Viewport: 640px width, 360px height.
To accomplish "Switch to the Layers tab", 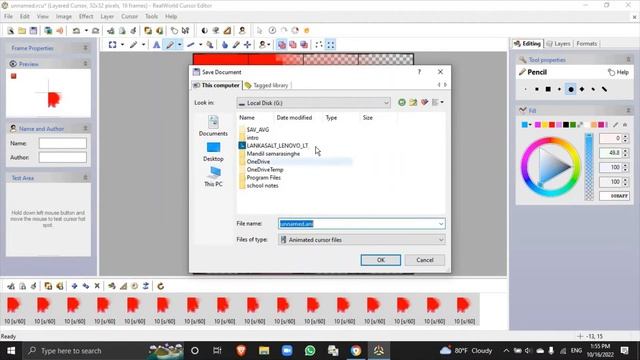I will click(558, 43).
